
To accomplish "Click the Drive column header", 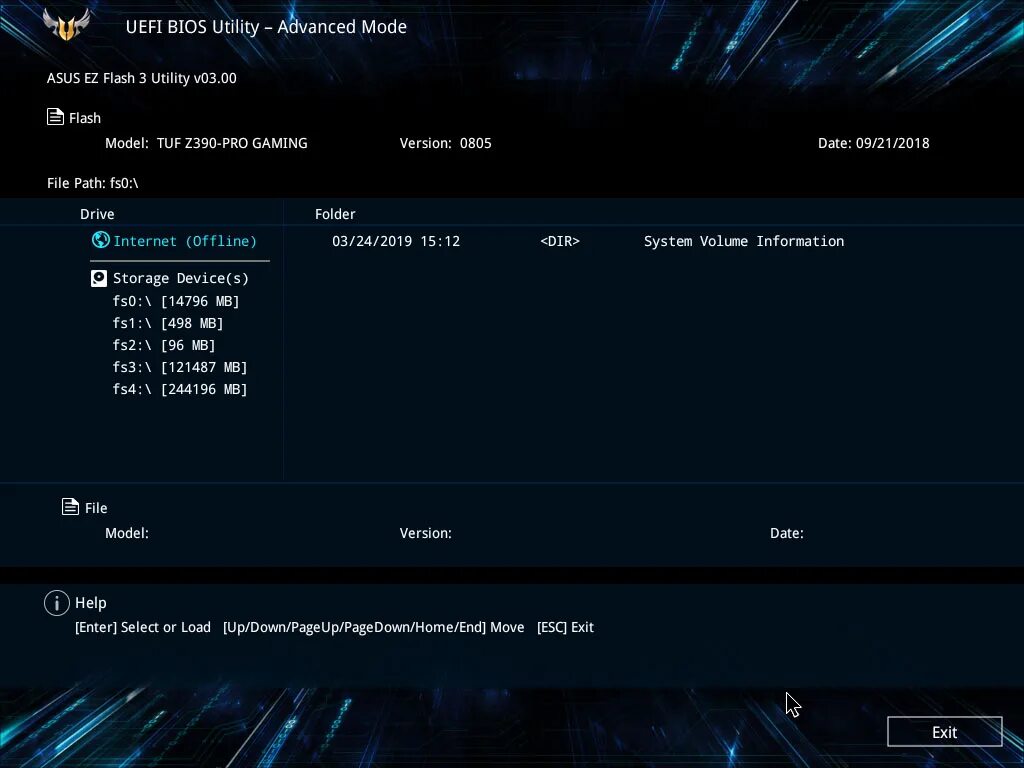I will point(97,214).
